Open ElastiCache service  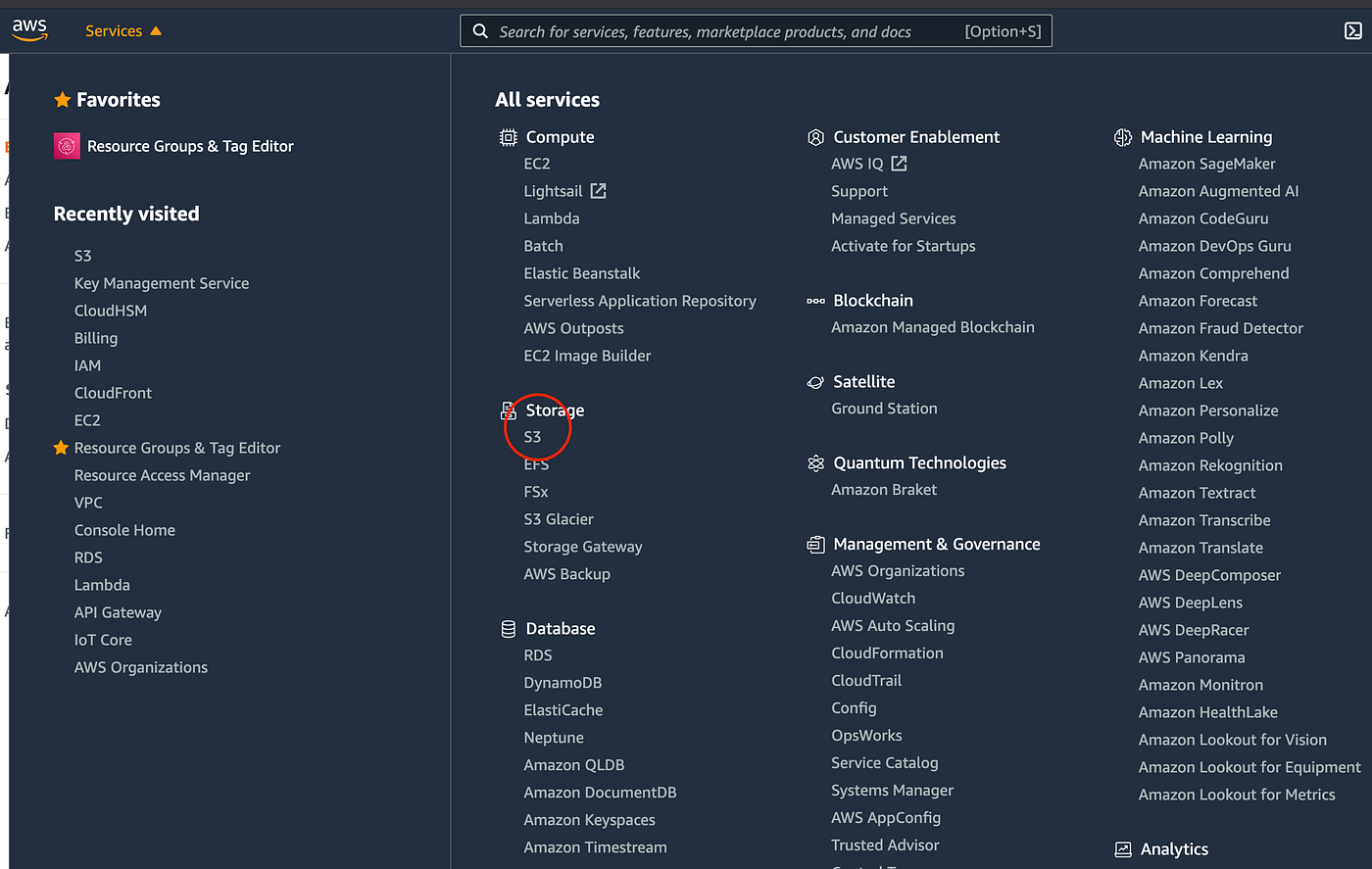(x=563, y=710)
